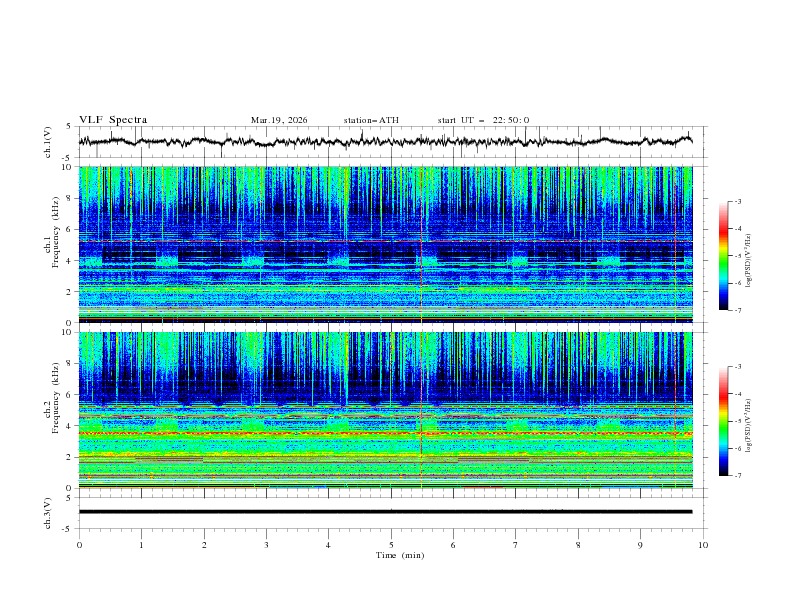This screenshot has width=792, height=612.
Task: Click the ch.1 voltage waveform trace
Action: (385, 141)
